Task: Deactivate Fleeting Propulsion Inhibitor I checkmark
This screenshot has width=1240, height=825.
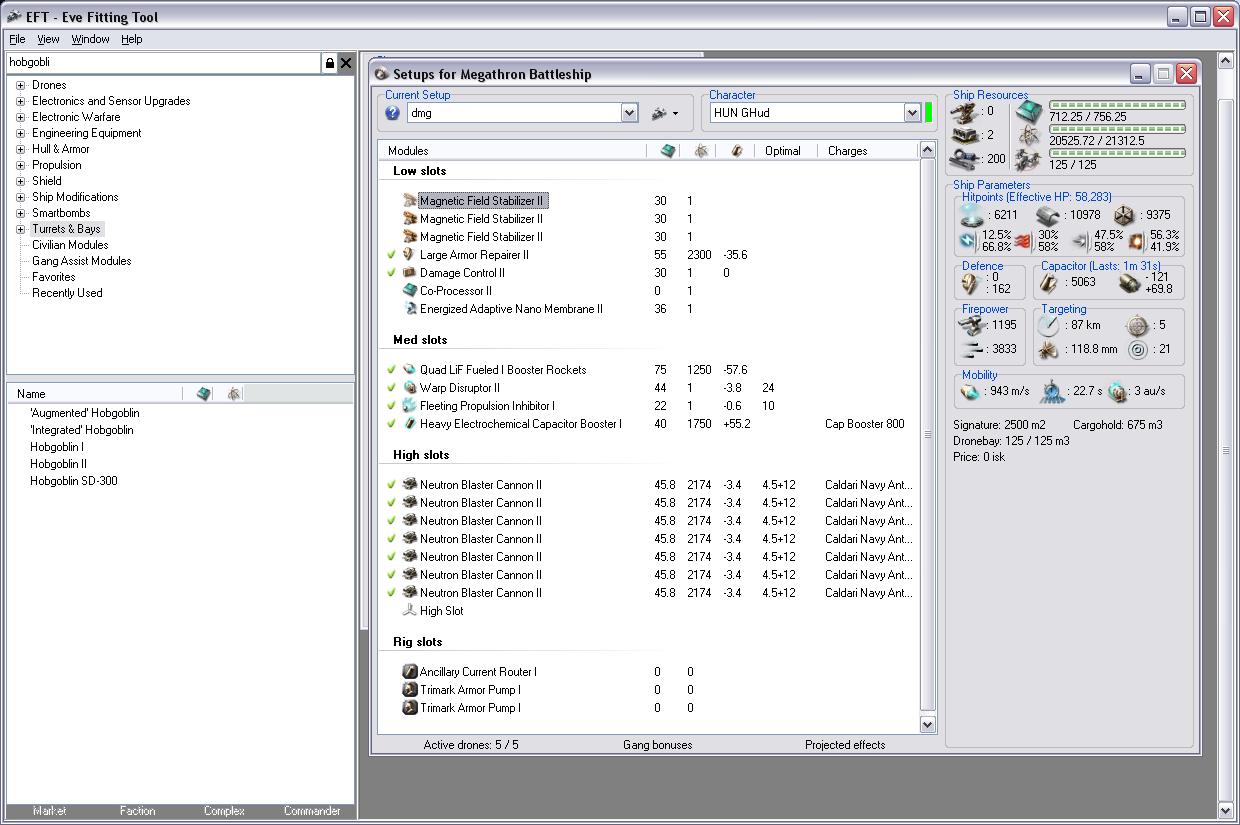Action: pos(392,406)
